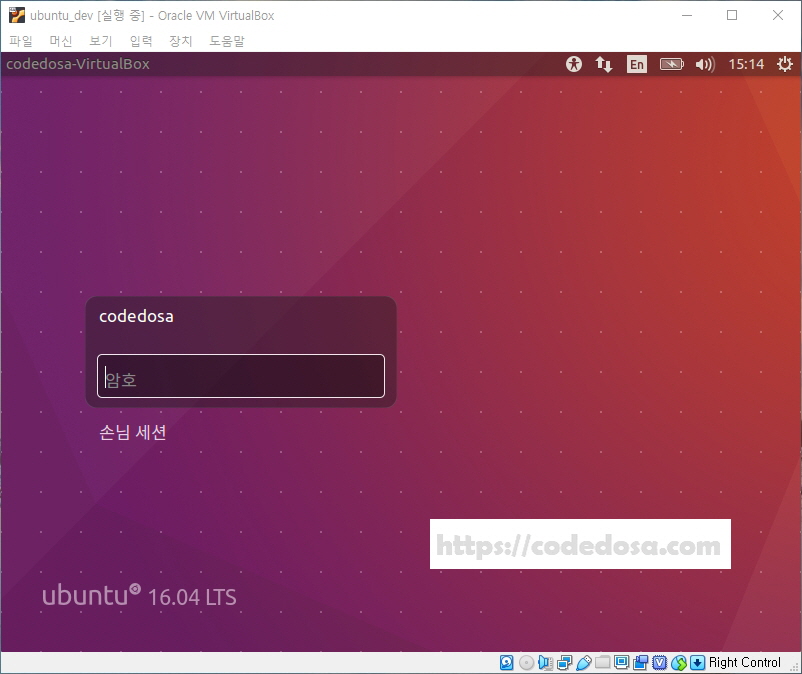Open the 보기 menu
802x674 pixels.
(101, 41)
